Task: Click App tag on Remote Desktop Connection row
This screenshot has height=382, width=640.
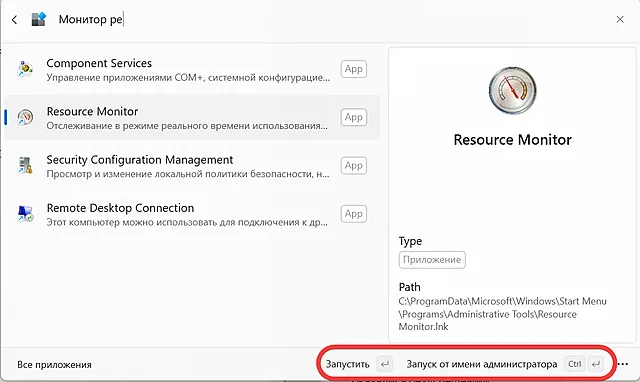Action: 353,214
